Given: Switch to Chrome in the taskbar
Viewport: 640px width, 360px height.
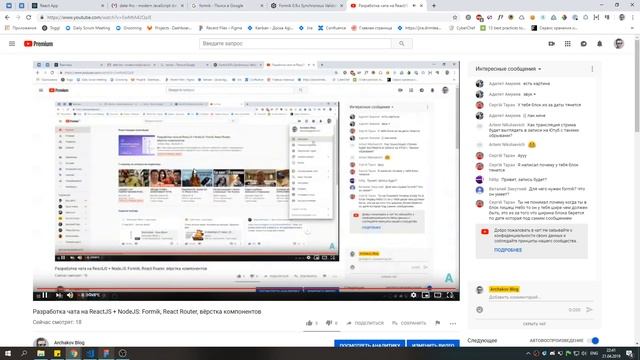Looking at the screenshot, I should click(73, 353).
